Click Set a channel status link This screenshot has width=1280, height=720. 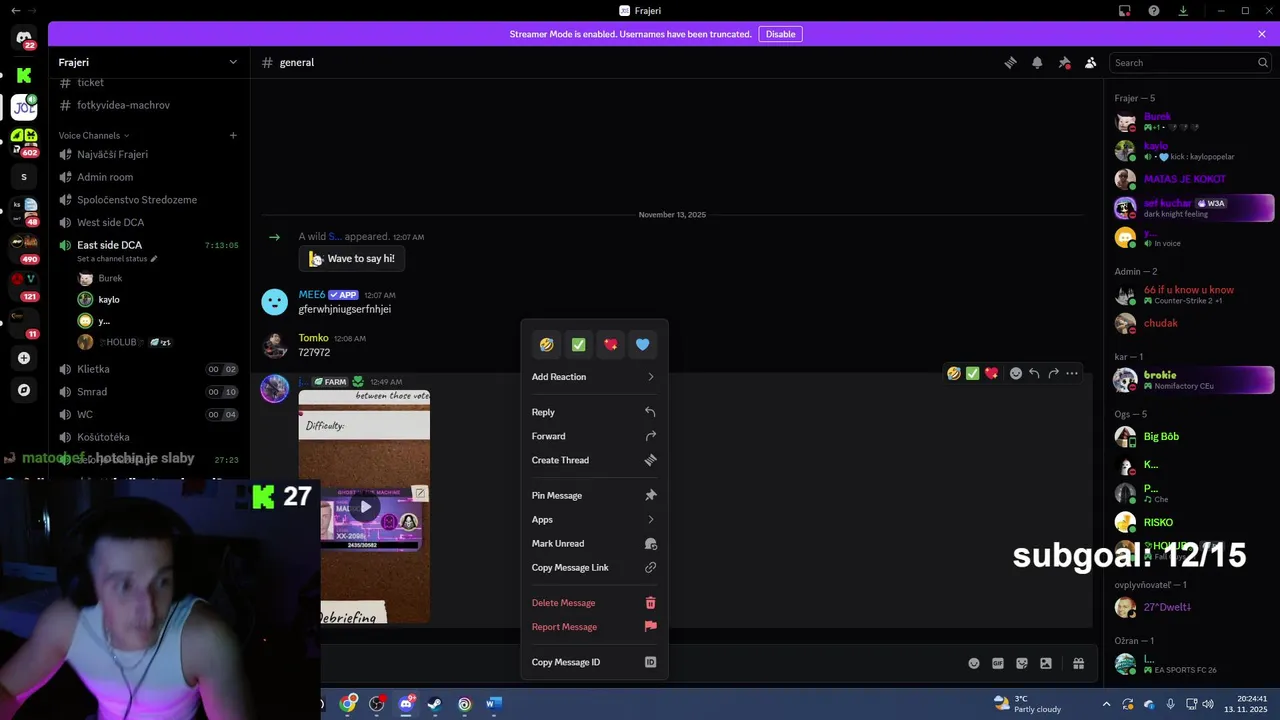(x=117, y=259)
